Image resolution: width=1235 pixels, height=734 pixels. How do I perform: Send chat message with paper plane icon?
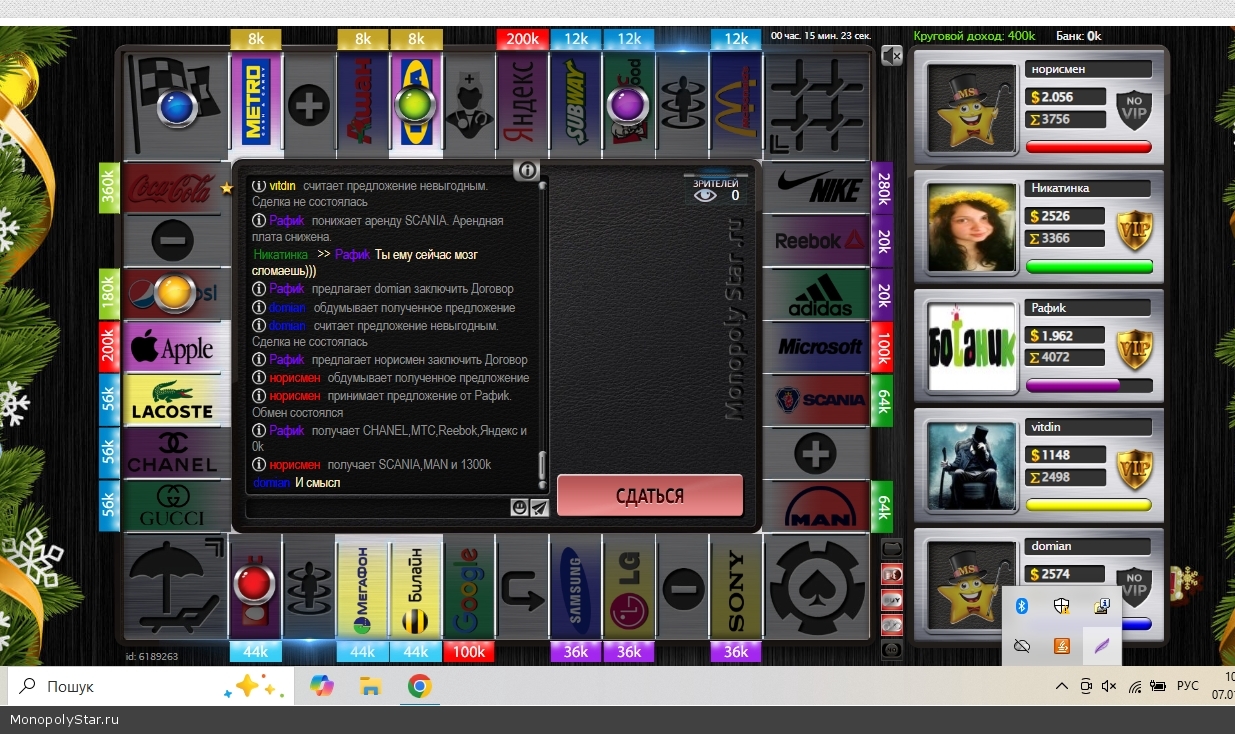[539, 508]
